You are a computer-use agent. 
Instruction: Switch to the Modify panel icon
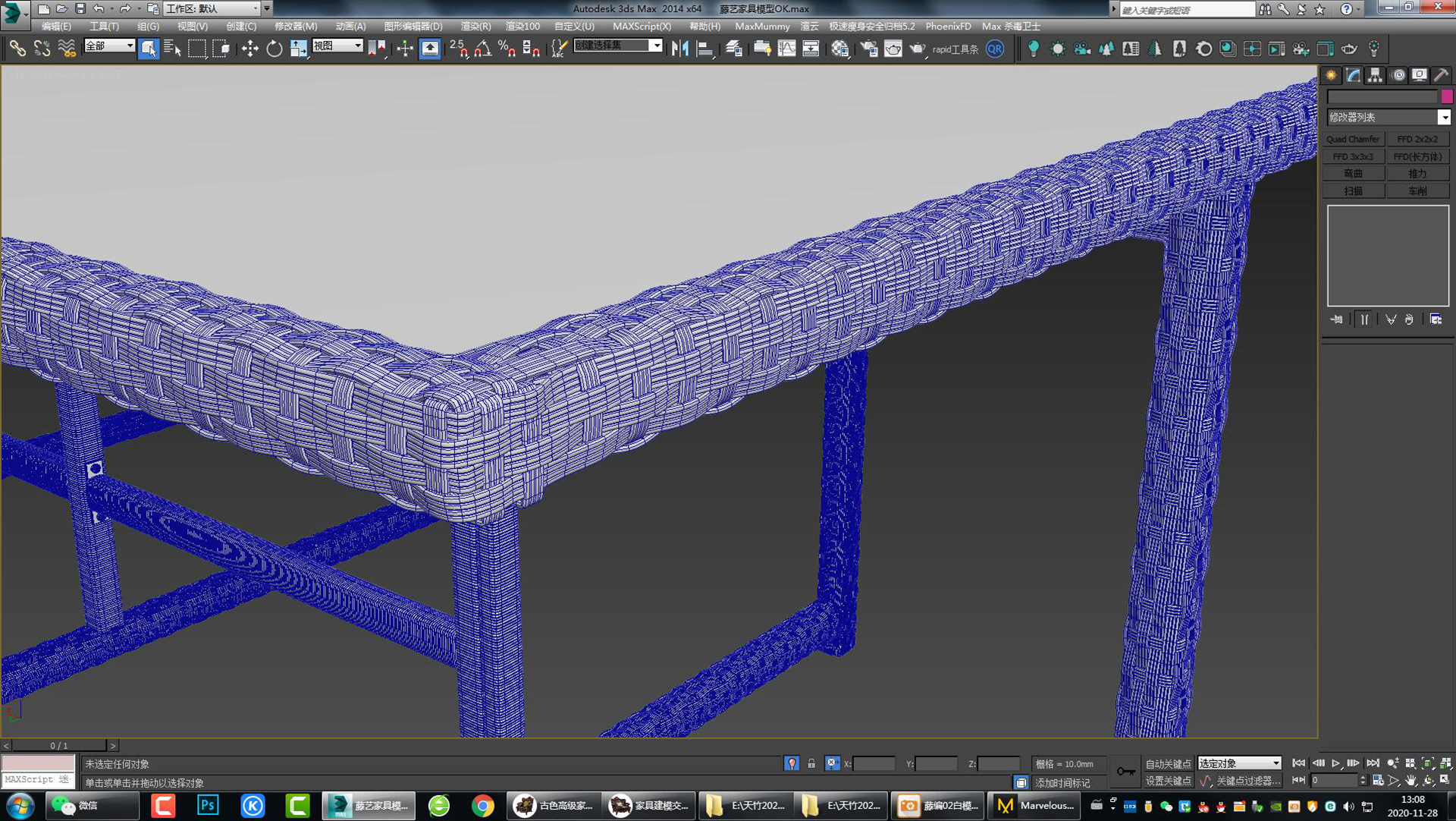coord(1352,74)
